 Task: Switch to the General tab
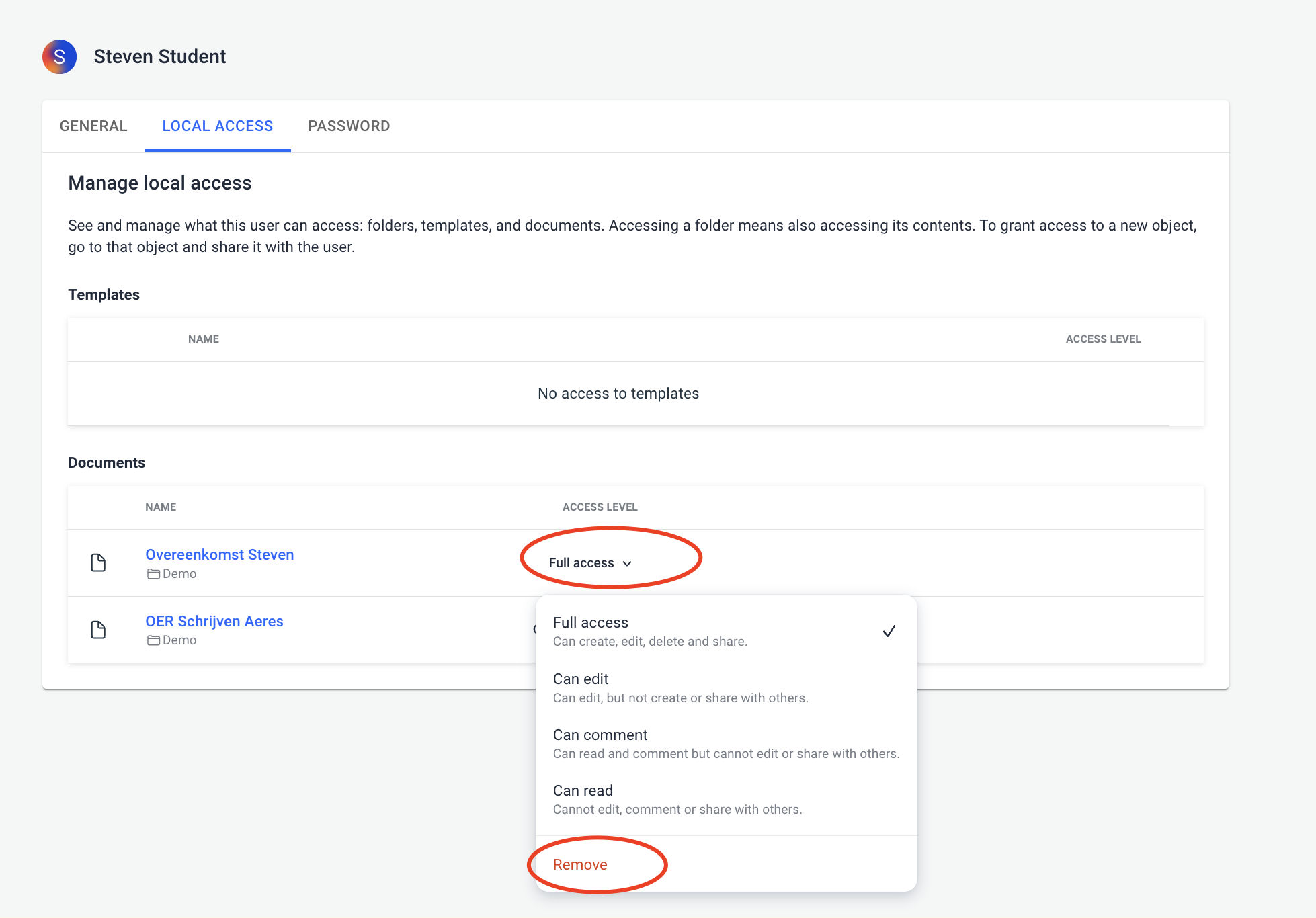[93, 126]
